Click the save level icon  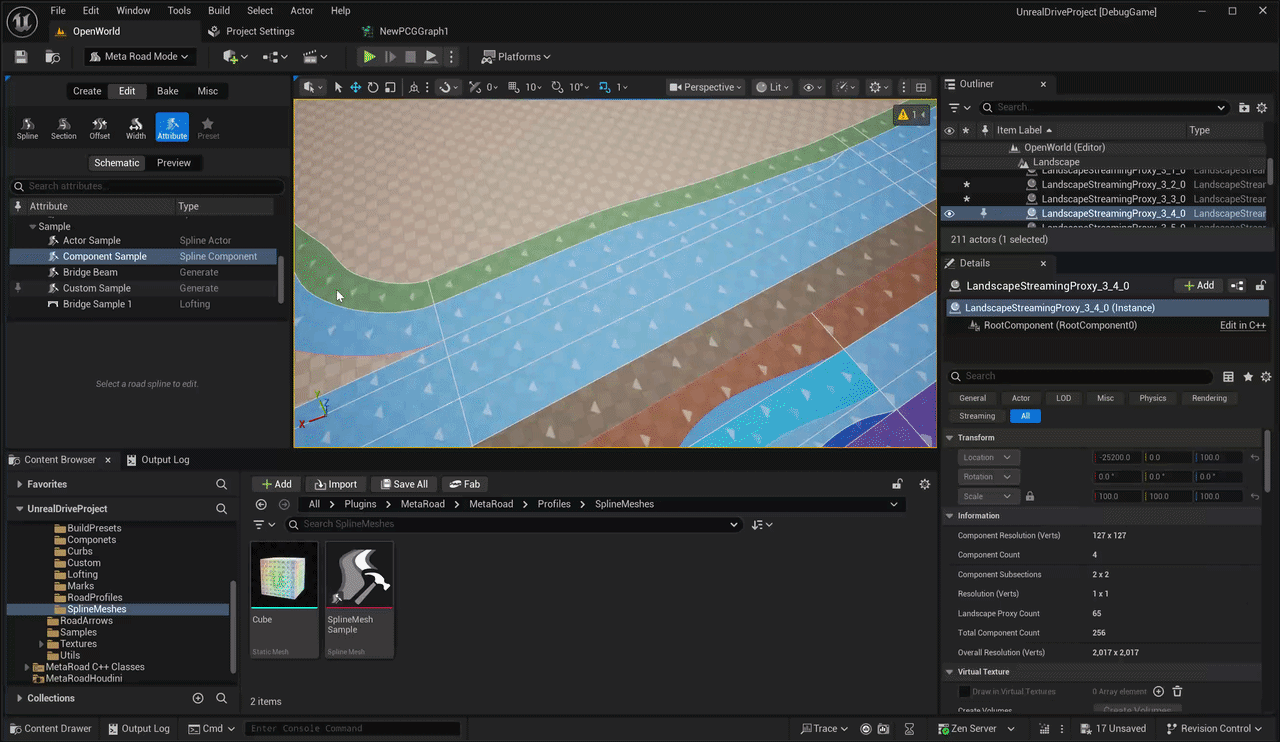tap(21, 57)
